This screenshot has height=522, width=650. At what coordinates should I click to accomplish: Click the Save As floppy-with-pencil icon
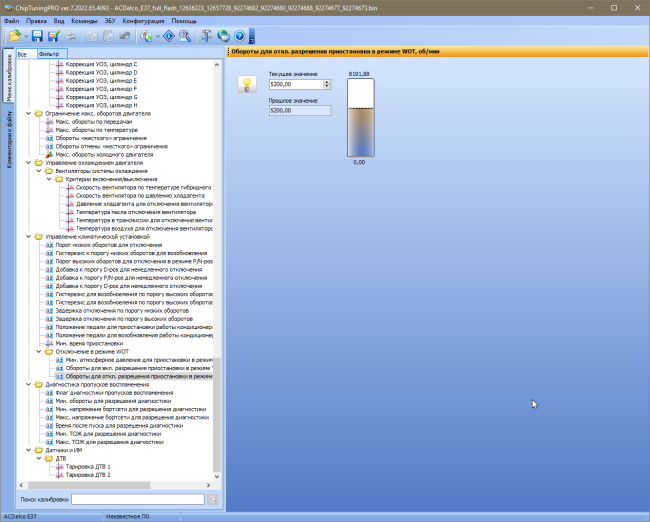coord(54,36)
